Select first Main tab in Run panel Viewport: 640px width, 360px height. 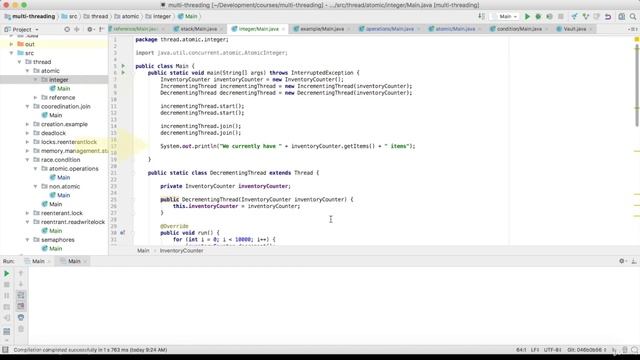click(38, 261)
